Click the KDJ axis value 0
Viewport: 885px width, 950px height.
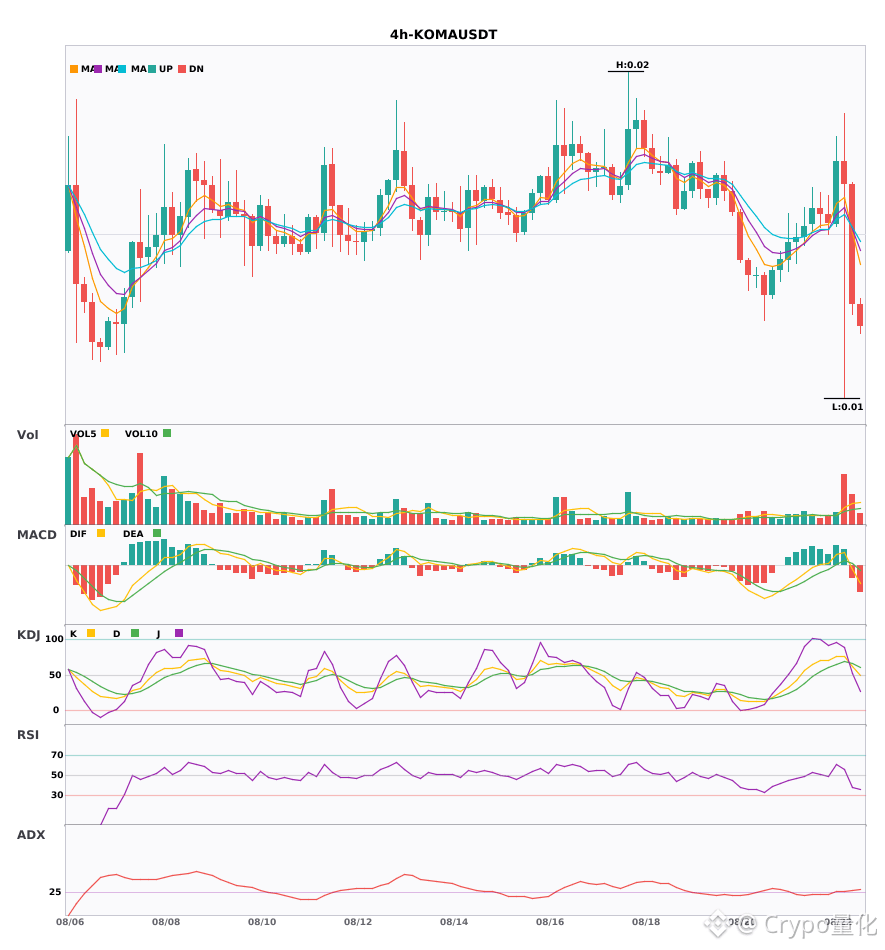point(56,710)
